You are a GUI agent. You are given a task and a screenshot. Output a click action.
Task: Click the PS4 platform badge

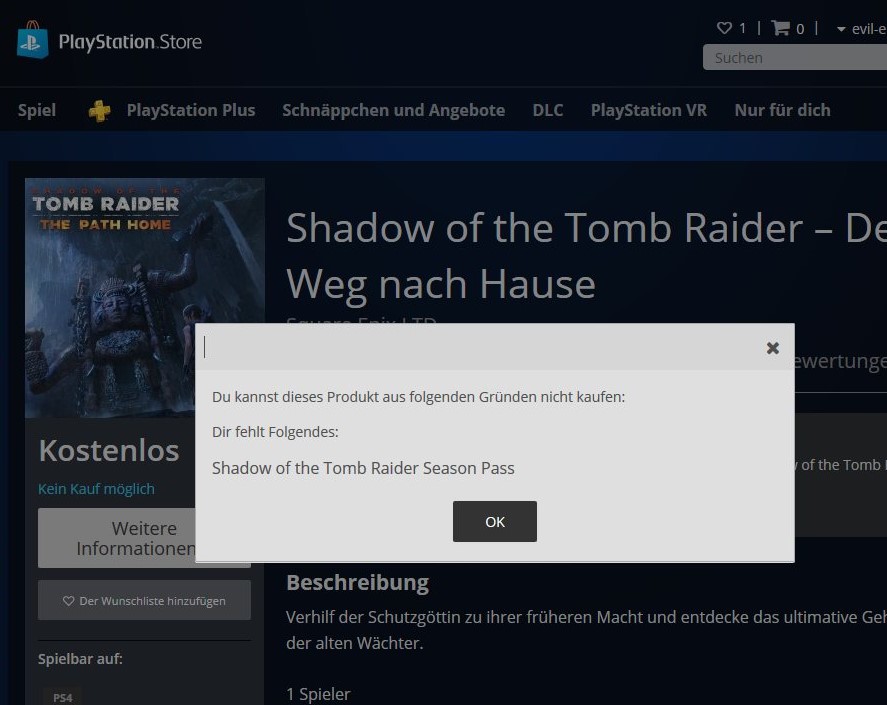pyautogui.click(x=63, y=696)
